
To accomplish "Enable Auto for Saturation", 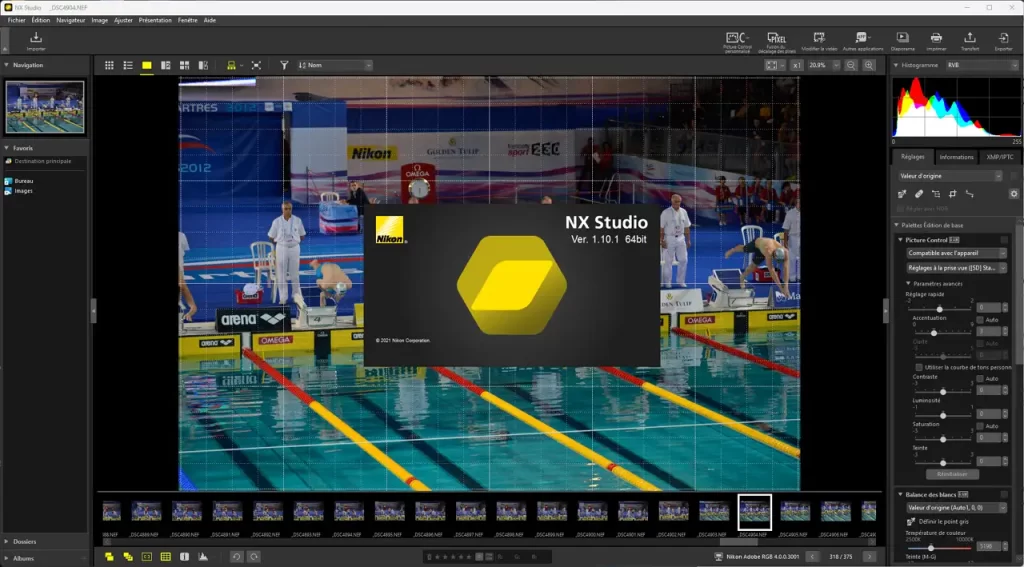I will click(x=980, y=426).
